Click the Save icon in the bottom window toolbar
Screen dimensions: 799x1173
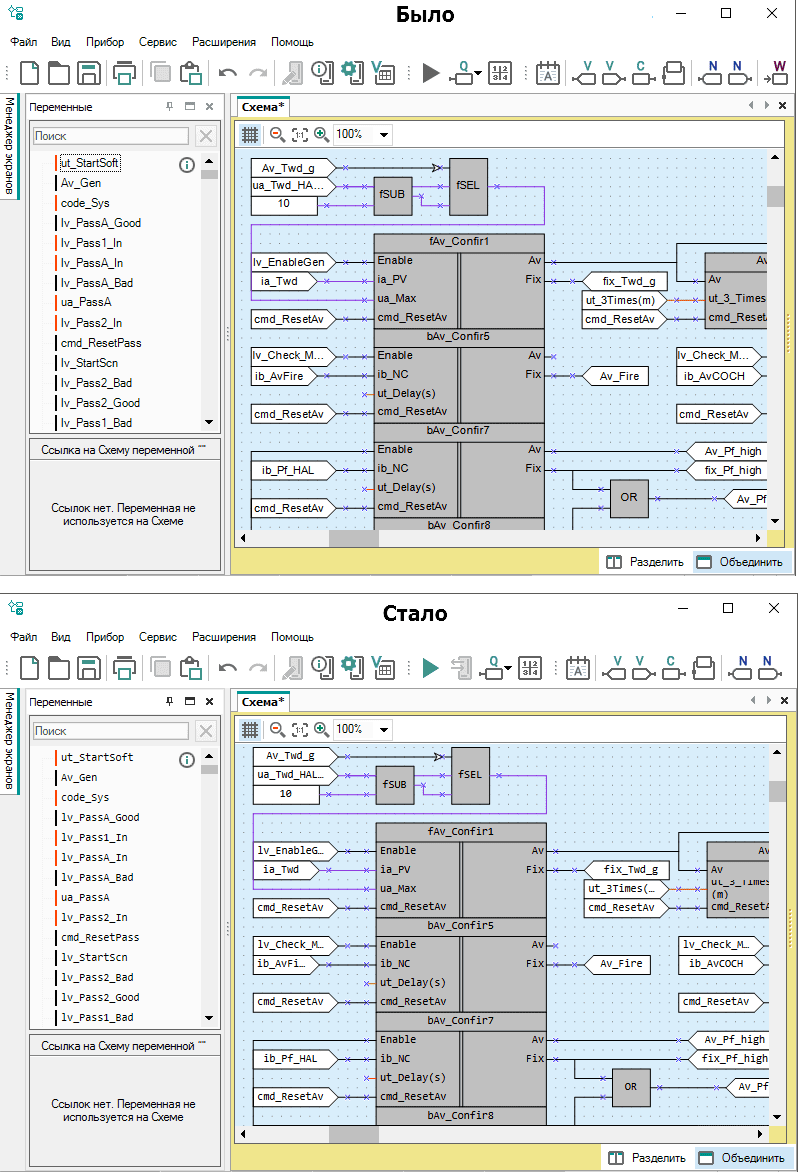(x=89, y=668)
